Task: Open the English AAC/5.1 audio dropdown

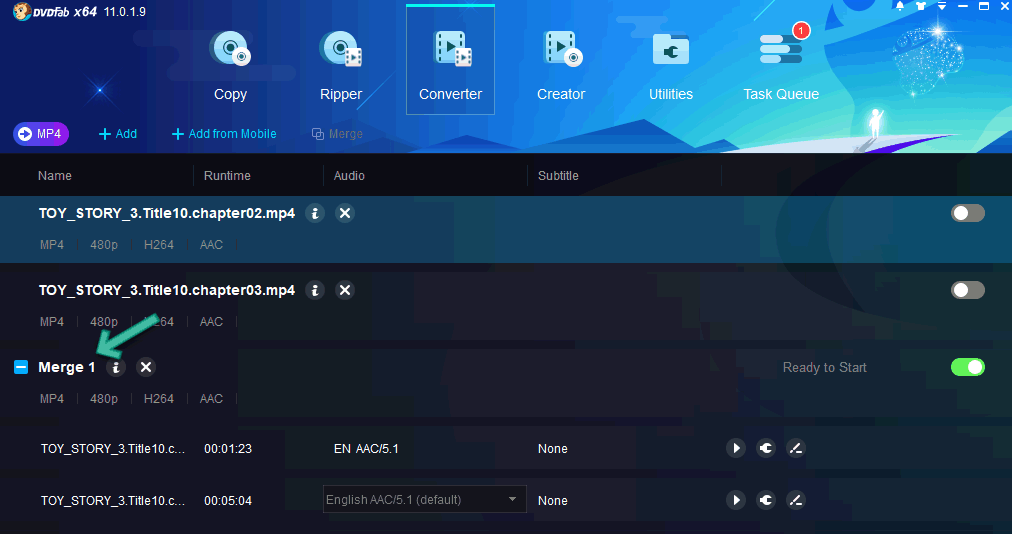Action: pos(425,499)
